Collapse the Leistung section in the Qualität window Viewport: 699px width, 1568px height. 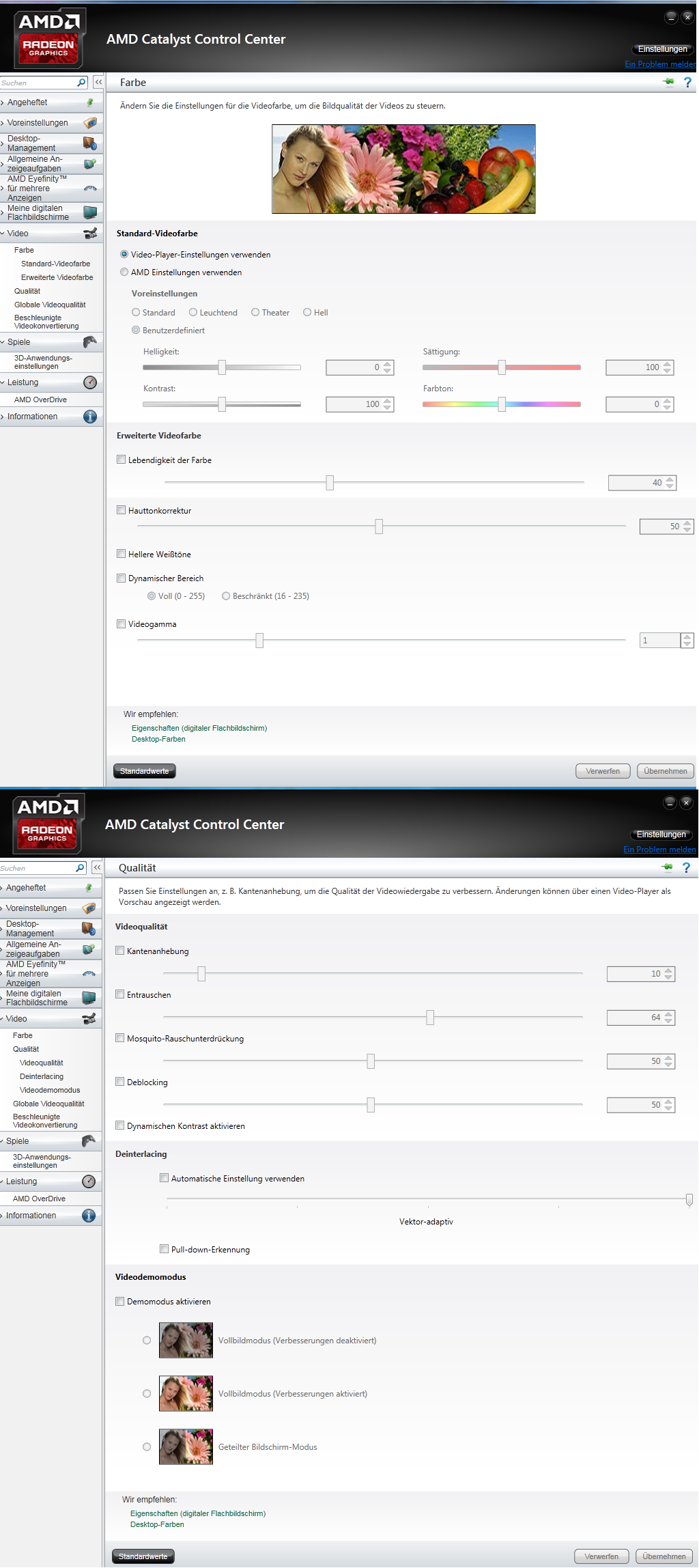pyautogui.click(x=2, y=1181)
